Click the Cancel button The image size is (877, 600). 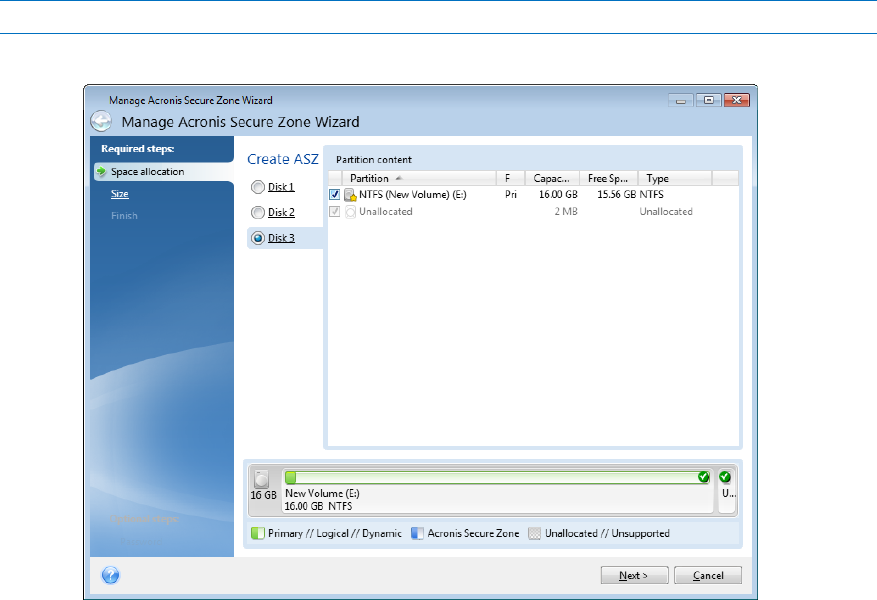(x=708, y=575)
